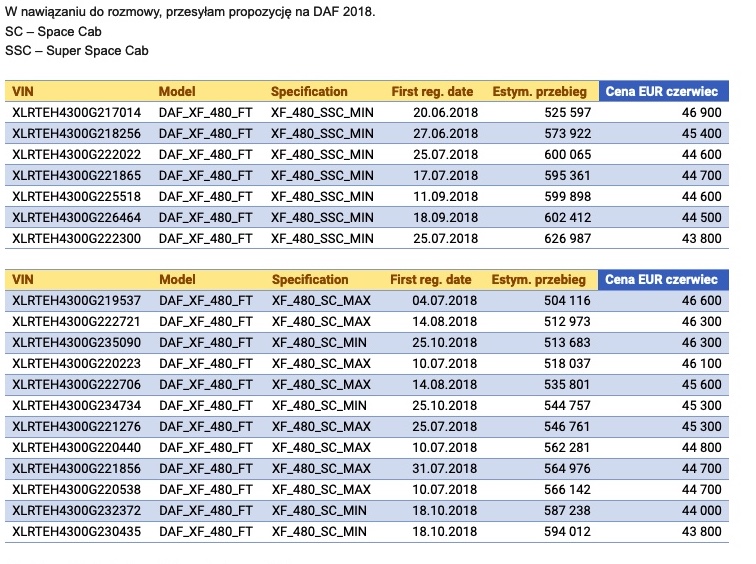Click second table's 'Estym. przebieg' header
Viewport: 756px width, 564px height.
tap(539, 280)
